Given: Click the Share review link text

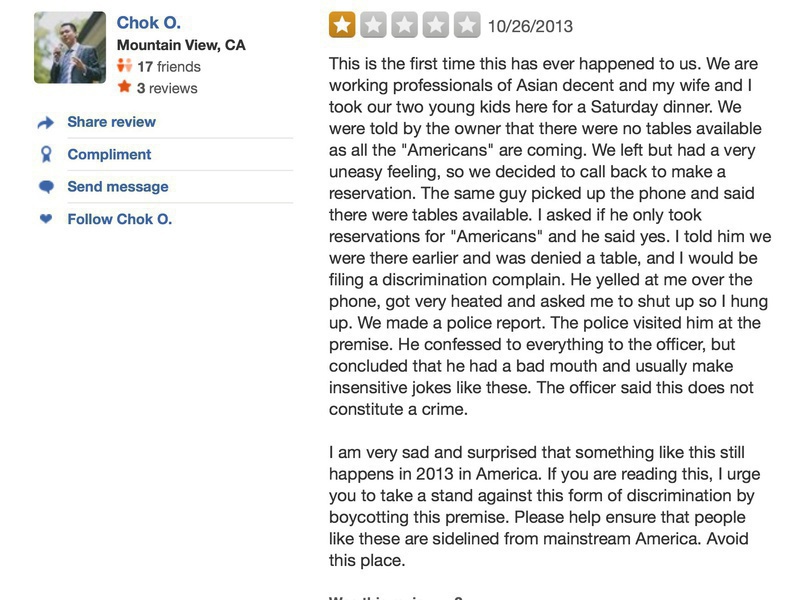Looking at the screenshot, I should pyautogui.click(x=111, y=122).
